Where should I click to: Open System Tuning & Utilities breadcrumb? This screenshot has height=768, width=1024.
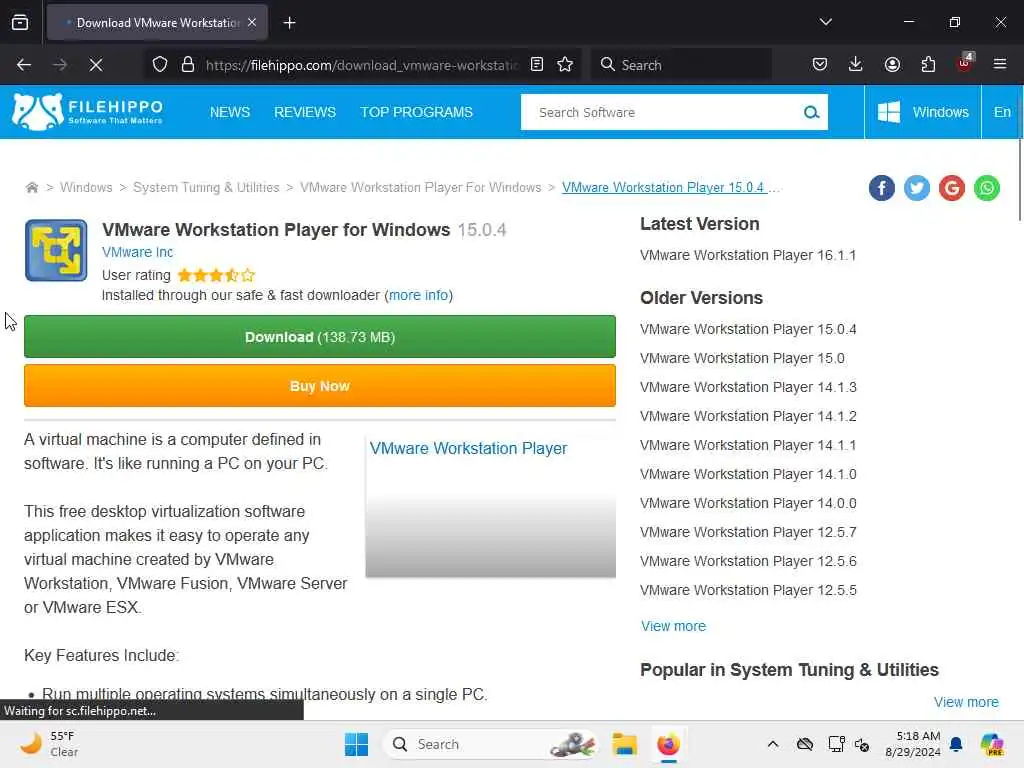tap(206, 187)
